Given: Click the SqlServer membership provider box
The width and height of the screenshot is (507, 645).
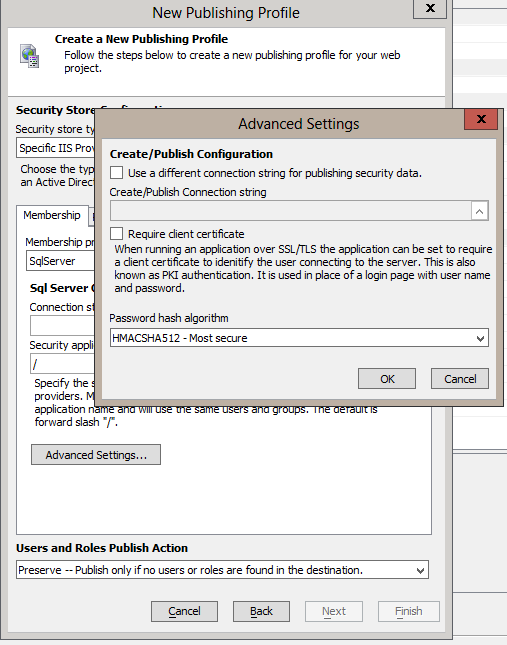Looking at the screenshot, I should coord(61,261).
